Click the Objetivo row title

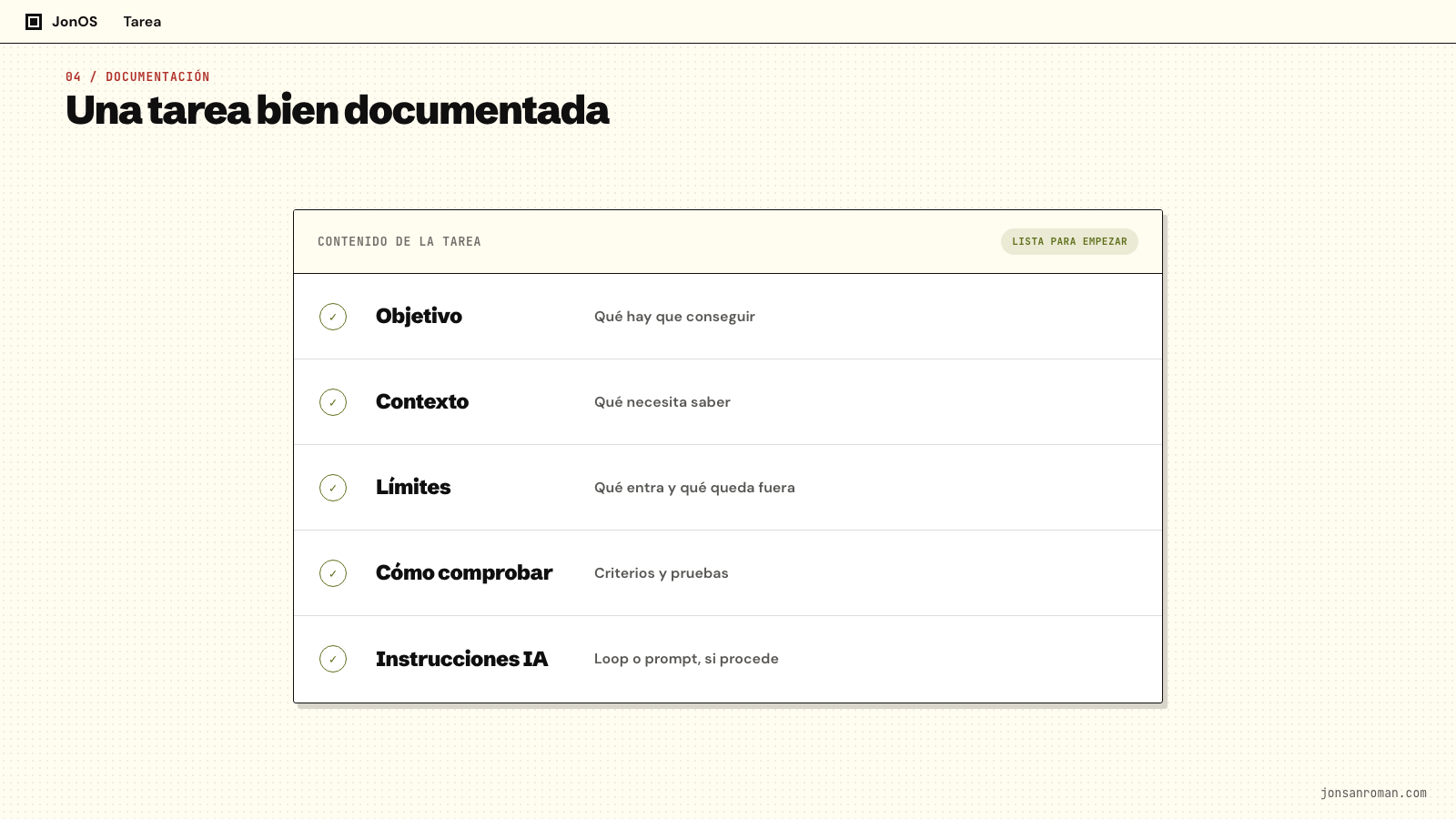pos(419,316)
